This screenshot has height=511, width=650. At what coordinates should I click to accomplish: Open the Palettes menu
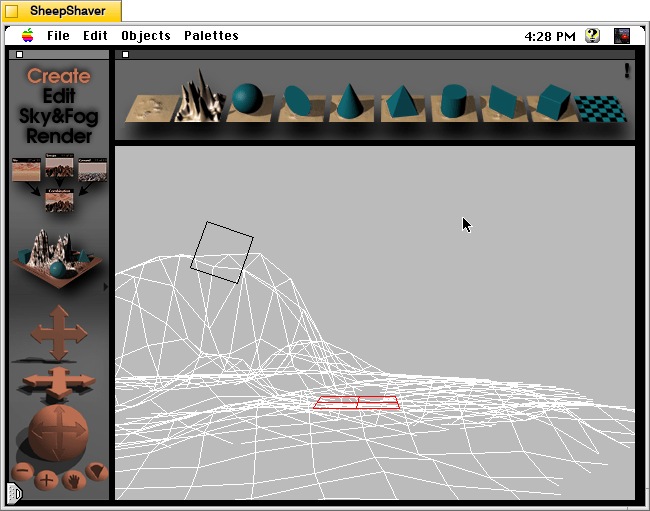[211, 36]
